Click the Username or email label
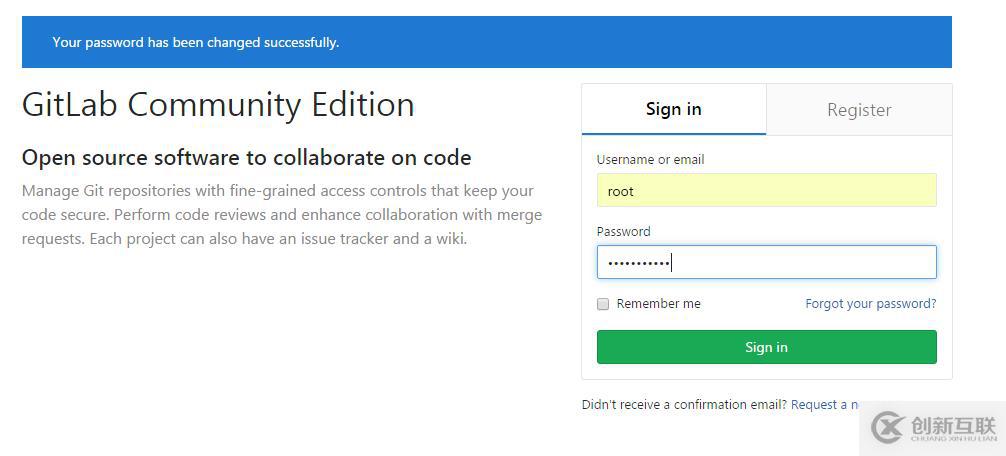Screen dimensions: 1006x456 coord(650,160)
